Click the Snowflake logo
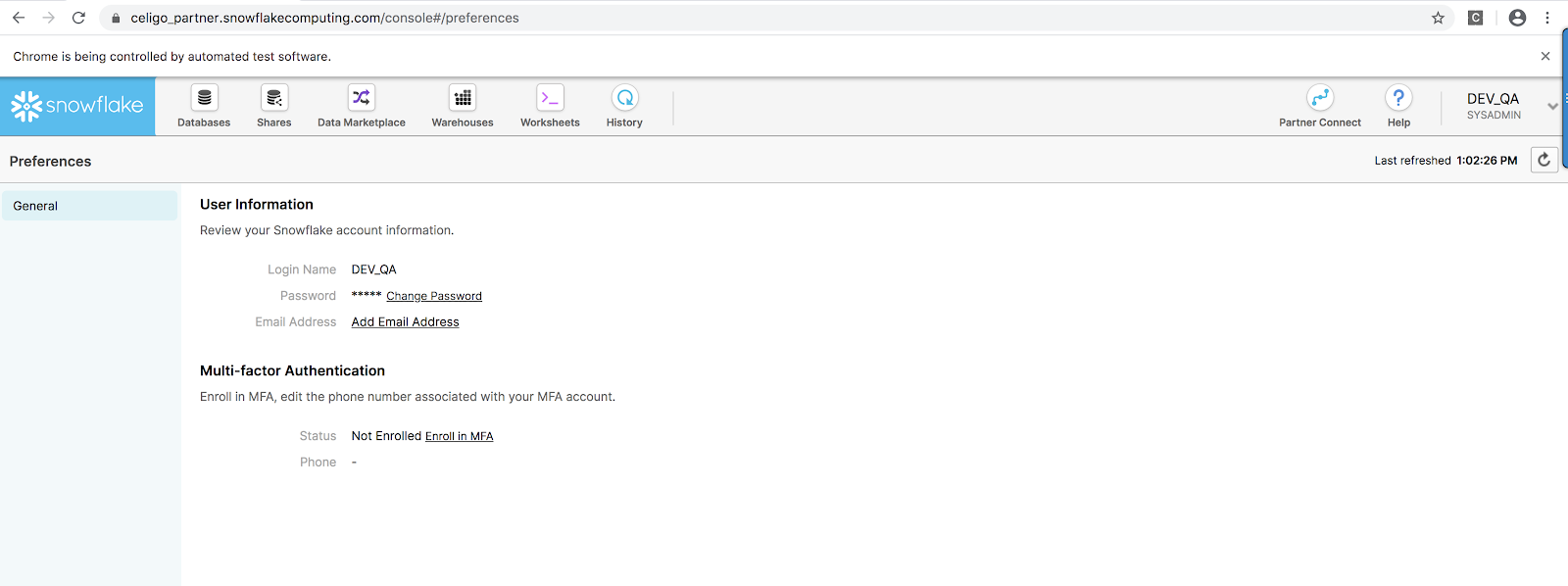 [77, 106]
